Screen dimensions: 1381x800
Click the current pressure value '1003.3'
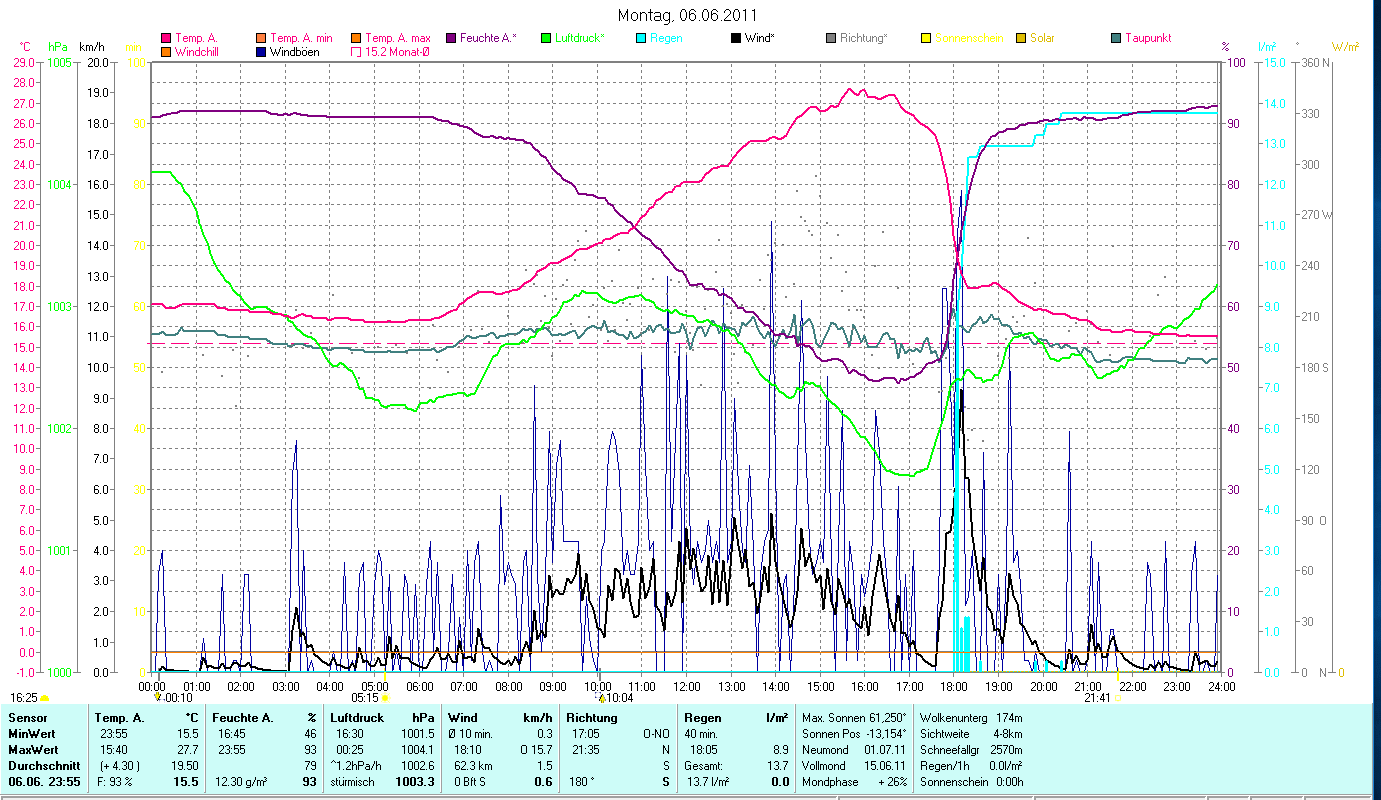coord(415,781)
